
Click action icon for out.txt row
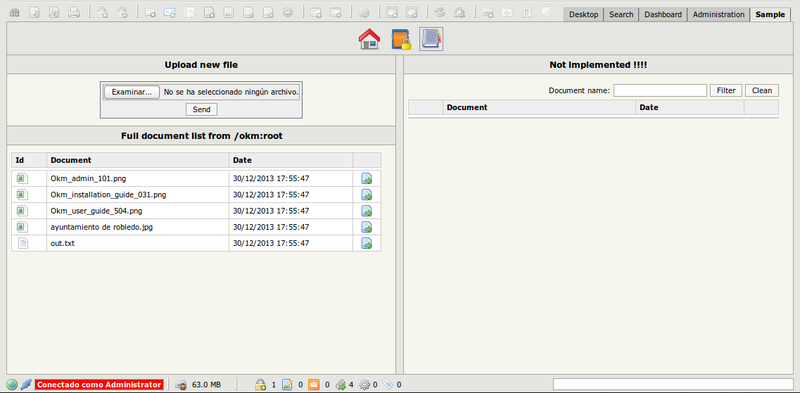point(367,243)
